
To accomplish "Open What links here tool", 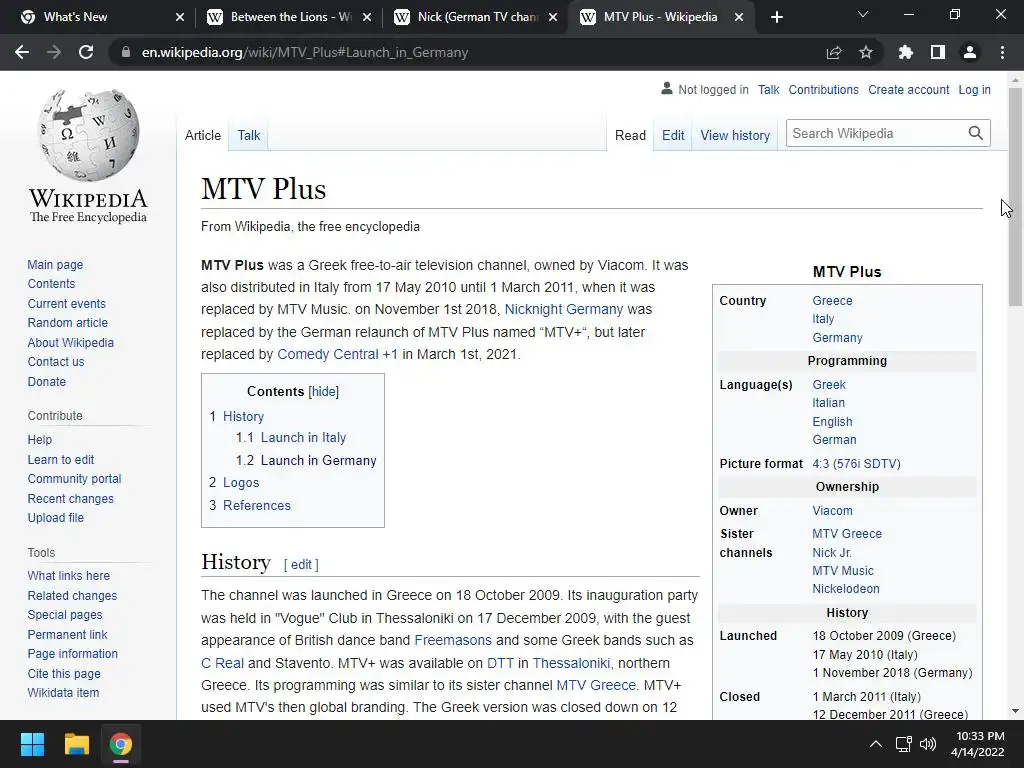I will (x=69, y=575).
